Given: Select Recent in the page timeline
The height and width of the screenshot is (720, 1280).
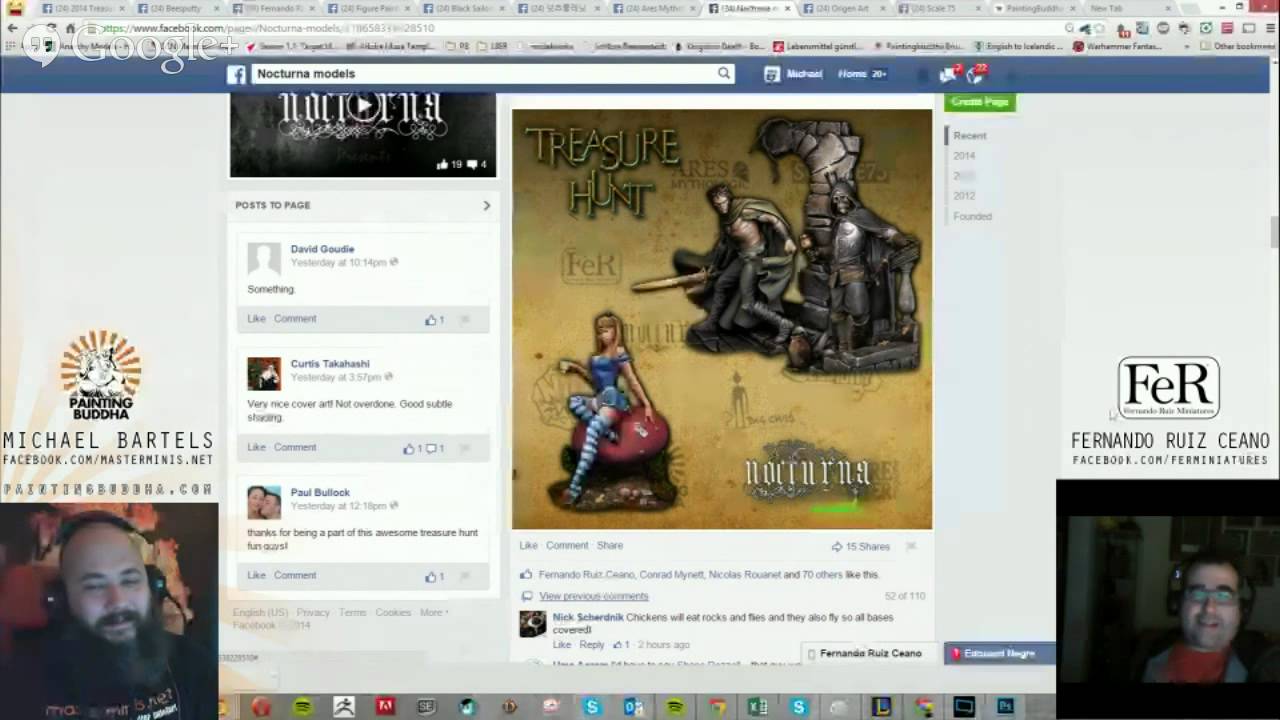Looking at the screenshot, I should click(x=970, y=136).
